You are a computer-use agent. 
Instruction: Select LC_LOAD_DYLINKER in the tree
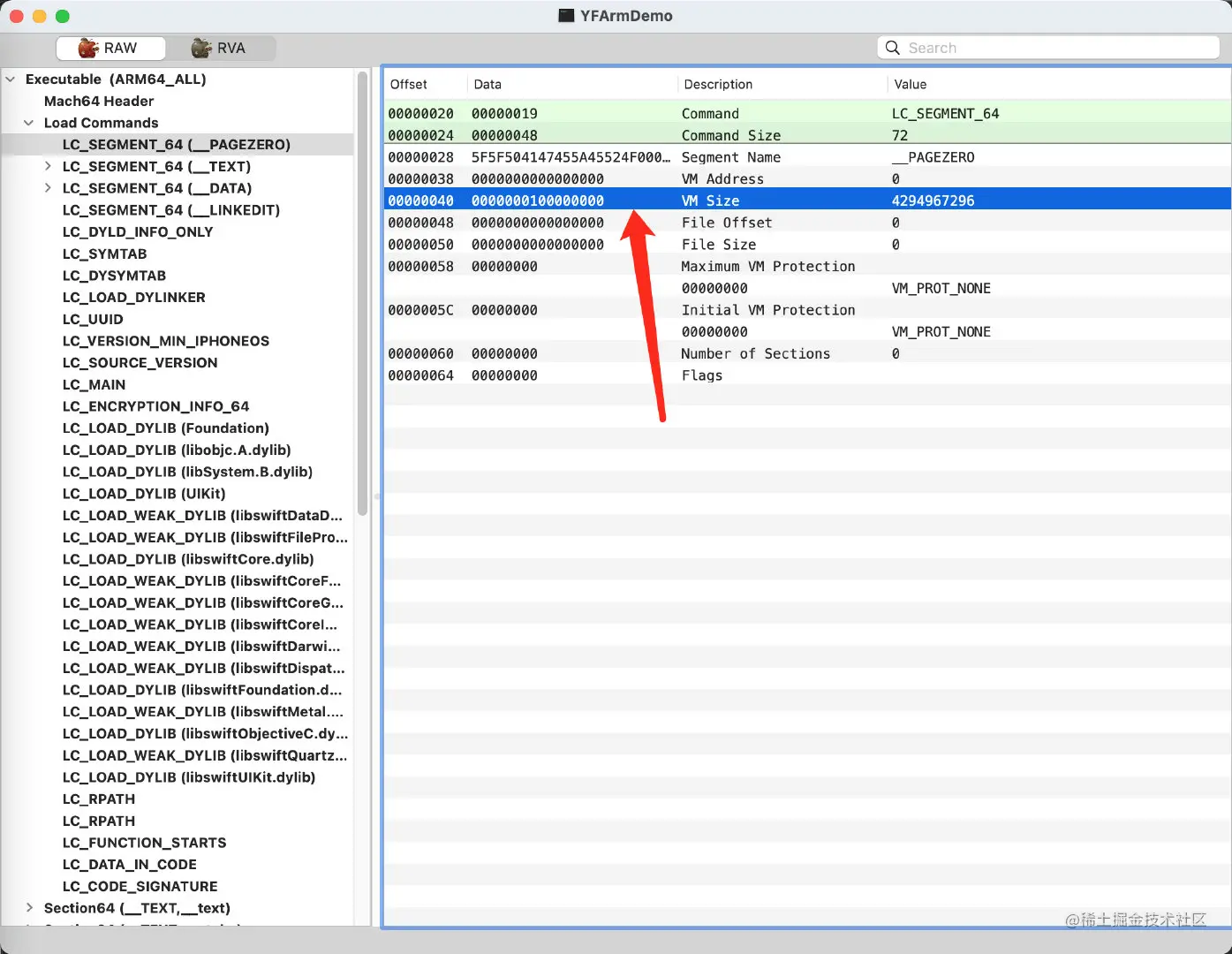coord(134,298)
